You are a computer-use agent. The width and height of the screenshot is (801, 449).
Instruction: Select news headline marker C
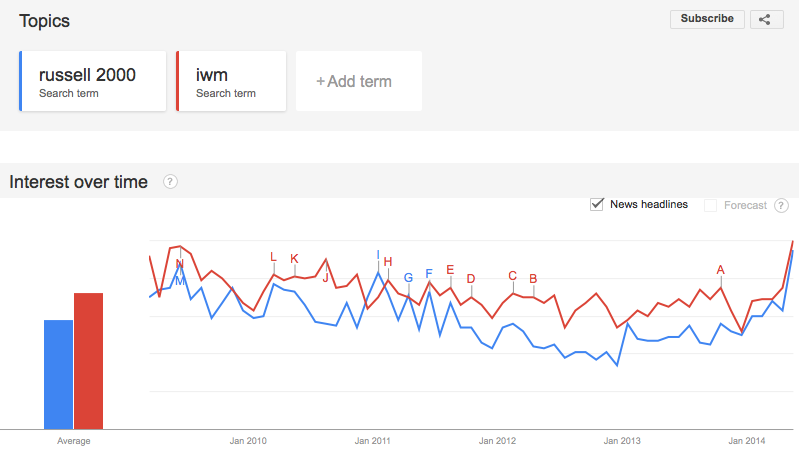(512, 276)
